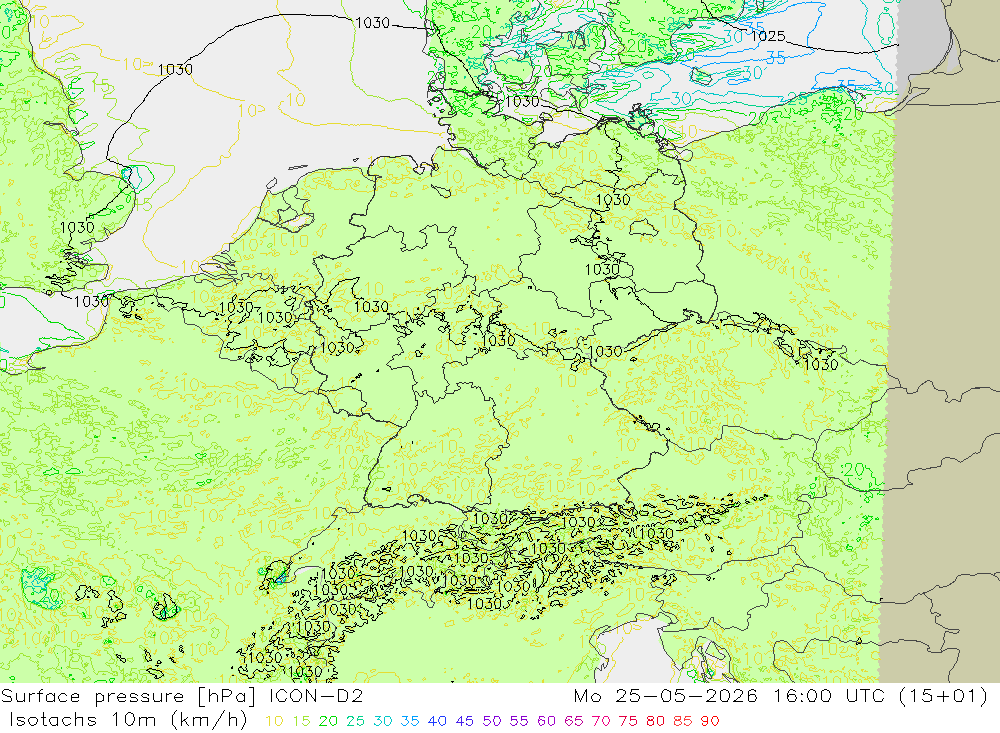
Task: Select the blue '40' legend value
Action: pyautogui.click(x=437, y=721)
